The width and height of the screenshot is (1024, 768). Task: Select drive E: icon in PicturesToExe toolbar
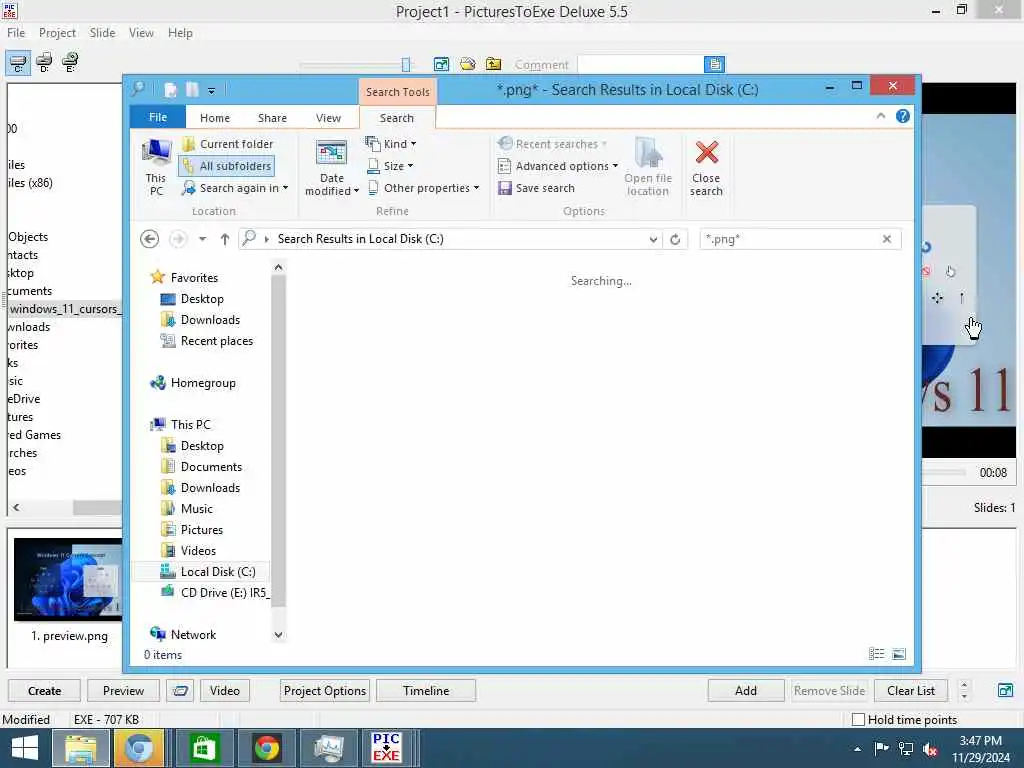[70, 63]
